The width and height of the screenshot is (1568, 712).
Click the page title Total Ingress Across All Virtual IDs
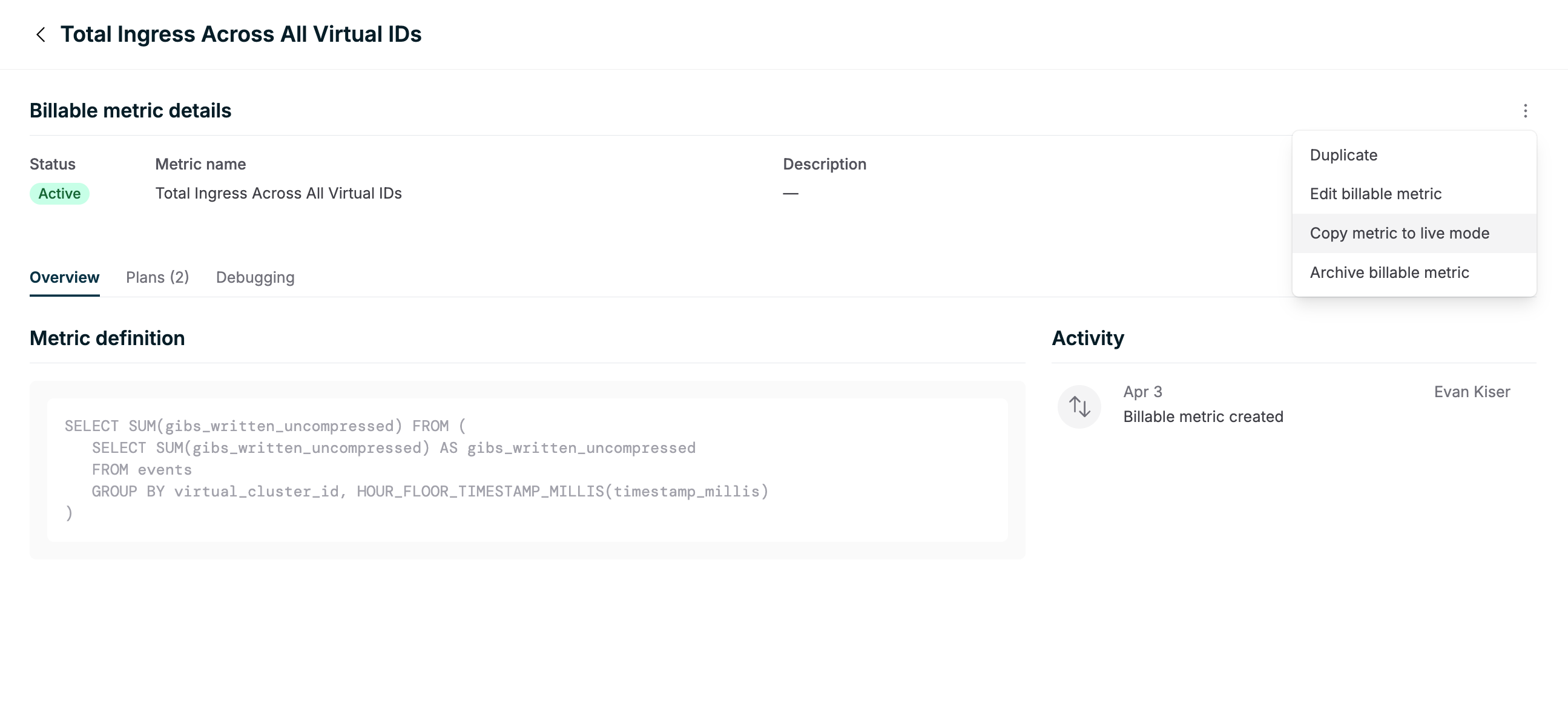tap(241, 34)
